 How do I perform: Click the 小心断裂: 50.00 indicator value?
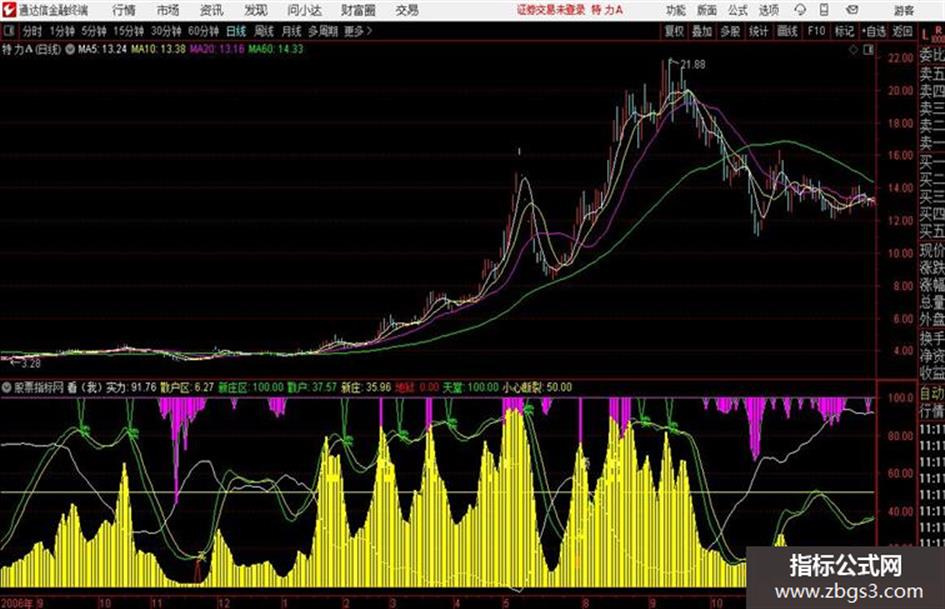point(537,387)
